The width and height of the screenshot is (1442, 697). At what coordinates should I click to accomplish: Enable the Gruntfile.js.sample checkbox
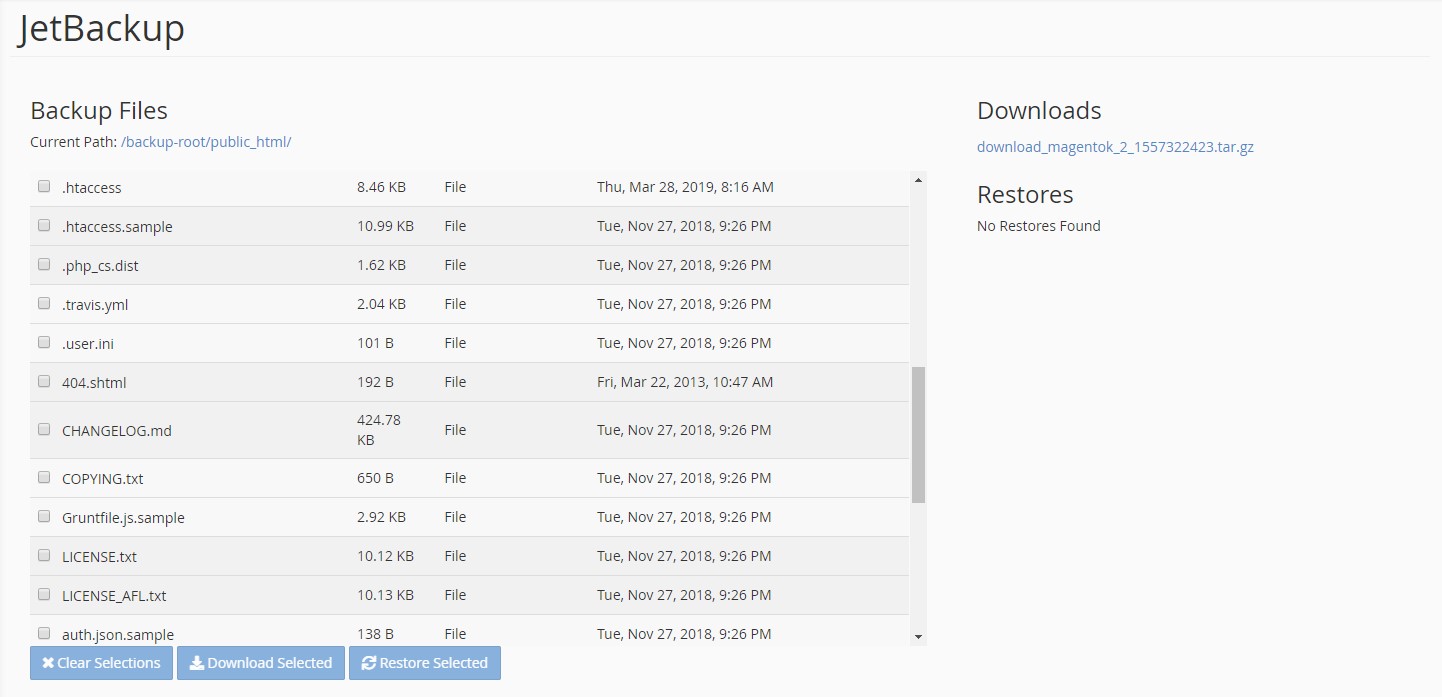point(44,516)
